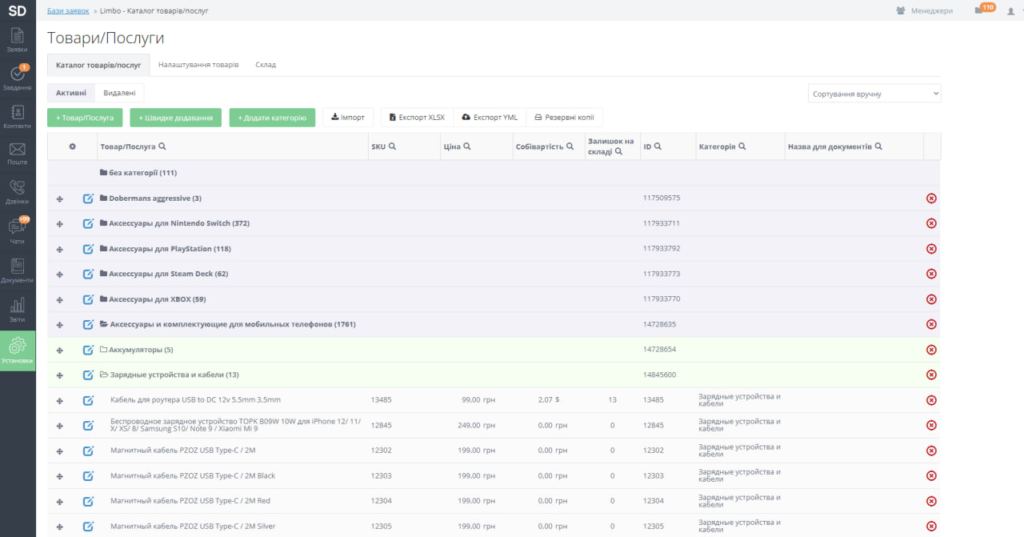Open Заявки in the left sidebar
The image size is (1024, 537).
(17, 41)
